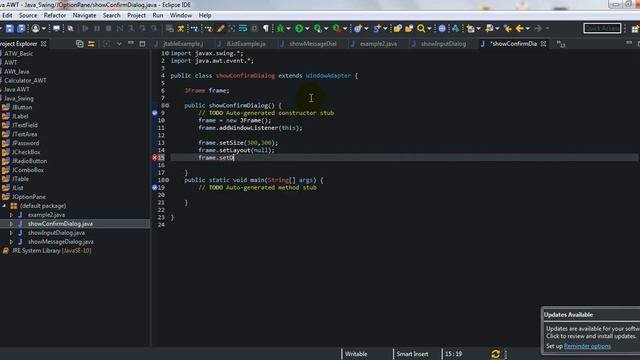Image resolution: width=640 pixels, height=360 pixels.
Task: Click the New Java Class icon
Action: point(377,28)
